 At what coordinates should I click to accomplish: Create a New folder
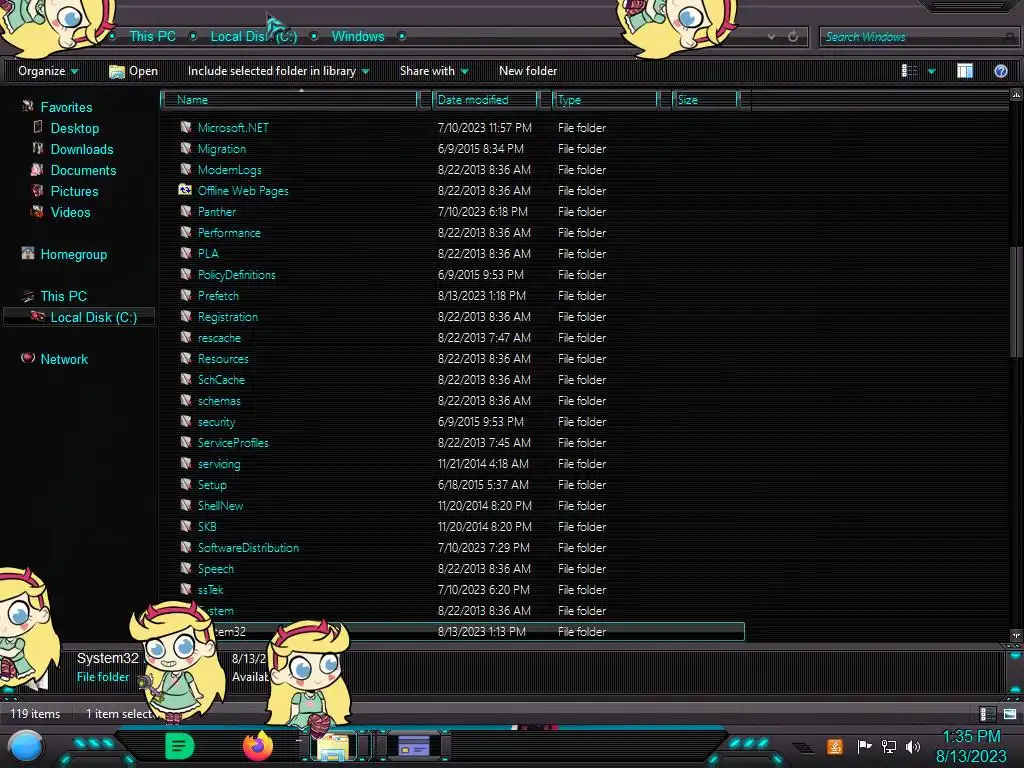(x=528, y=71)
